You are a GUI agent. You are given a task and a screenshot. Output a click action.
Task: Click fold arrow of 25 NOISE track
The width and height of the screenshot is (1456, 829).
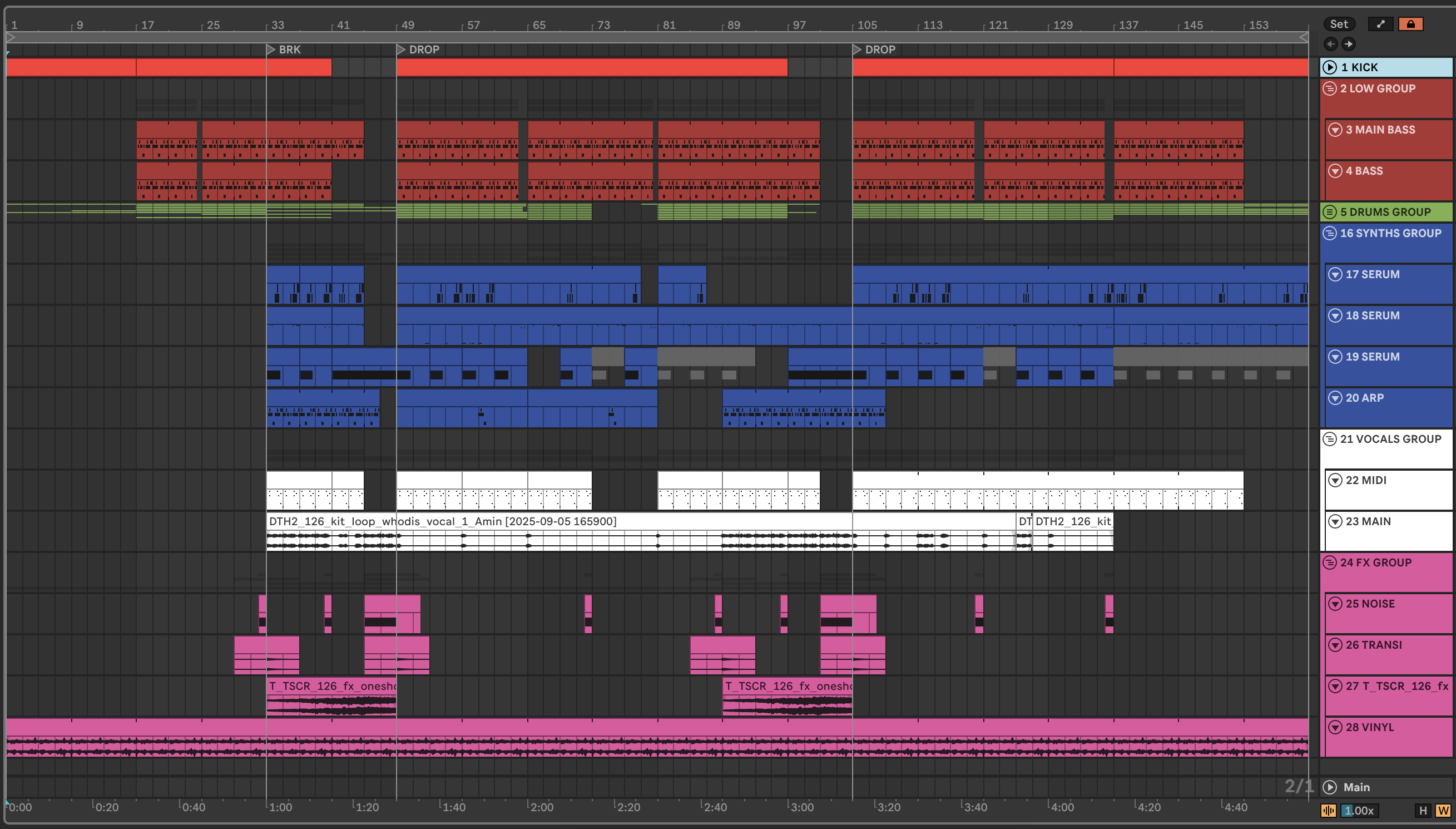pos(1335,604)
